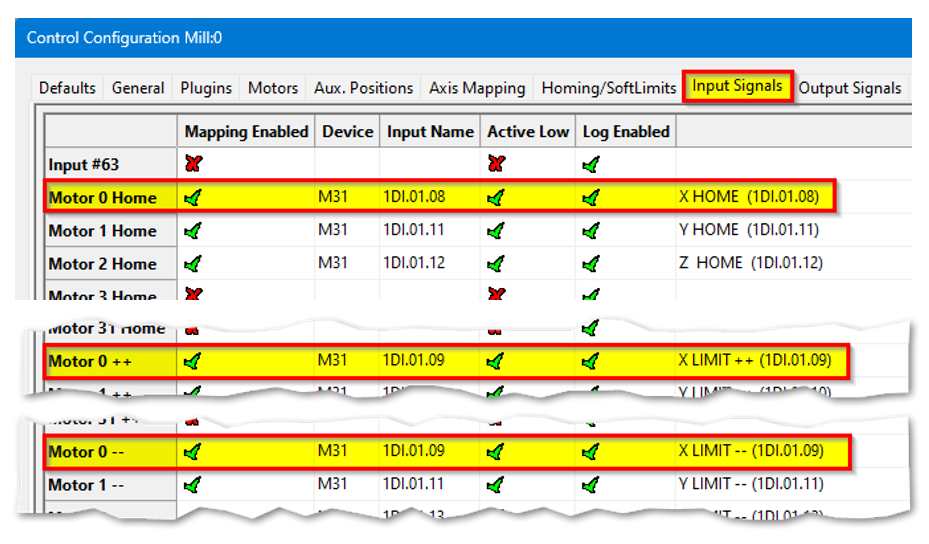Click red X Mapping Enabled for Input #63

(193, 164)
